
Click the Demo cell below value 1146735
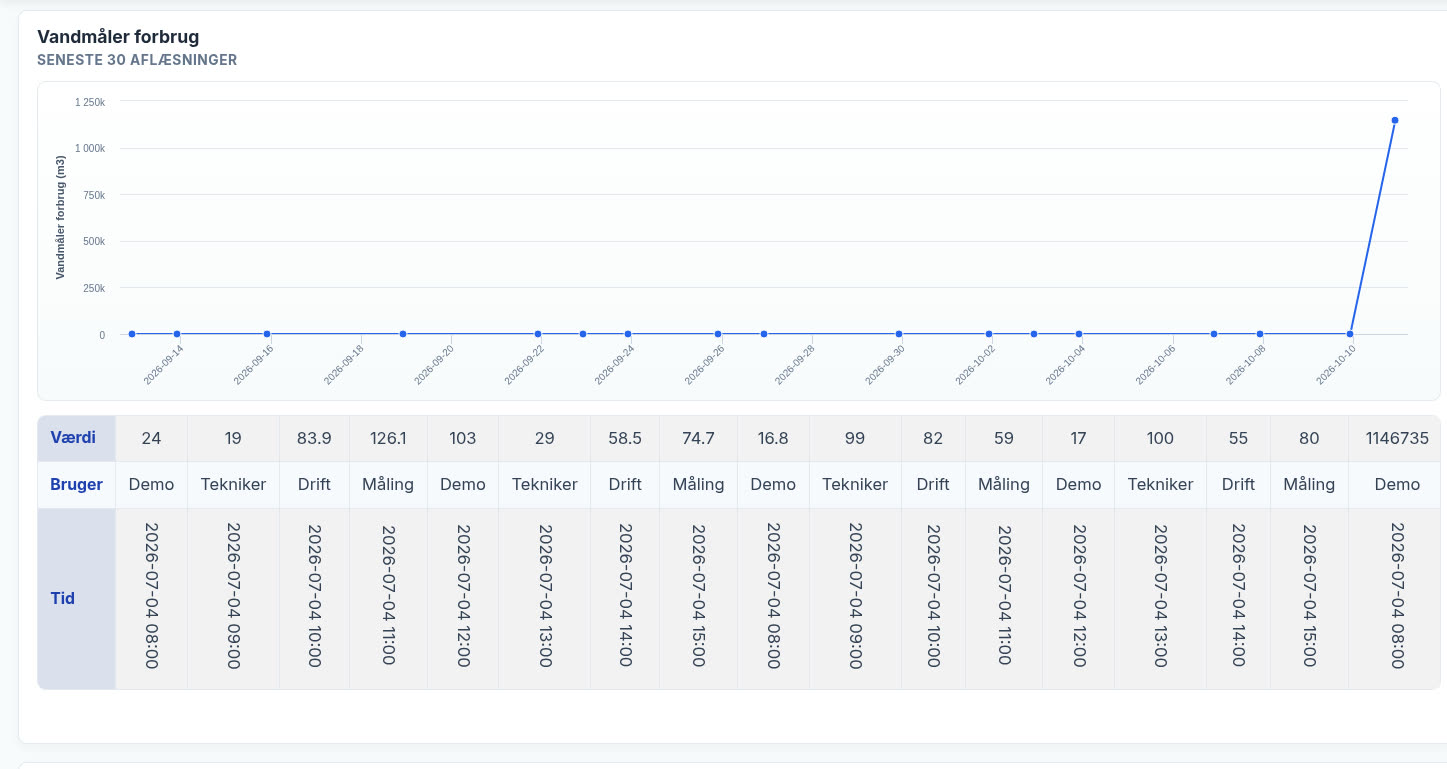click(1397, 484)
